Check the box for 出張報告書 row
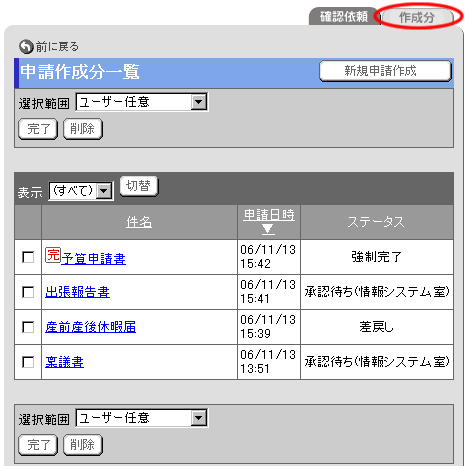466x466 pixels. [x=28, y=292]
